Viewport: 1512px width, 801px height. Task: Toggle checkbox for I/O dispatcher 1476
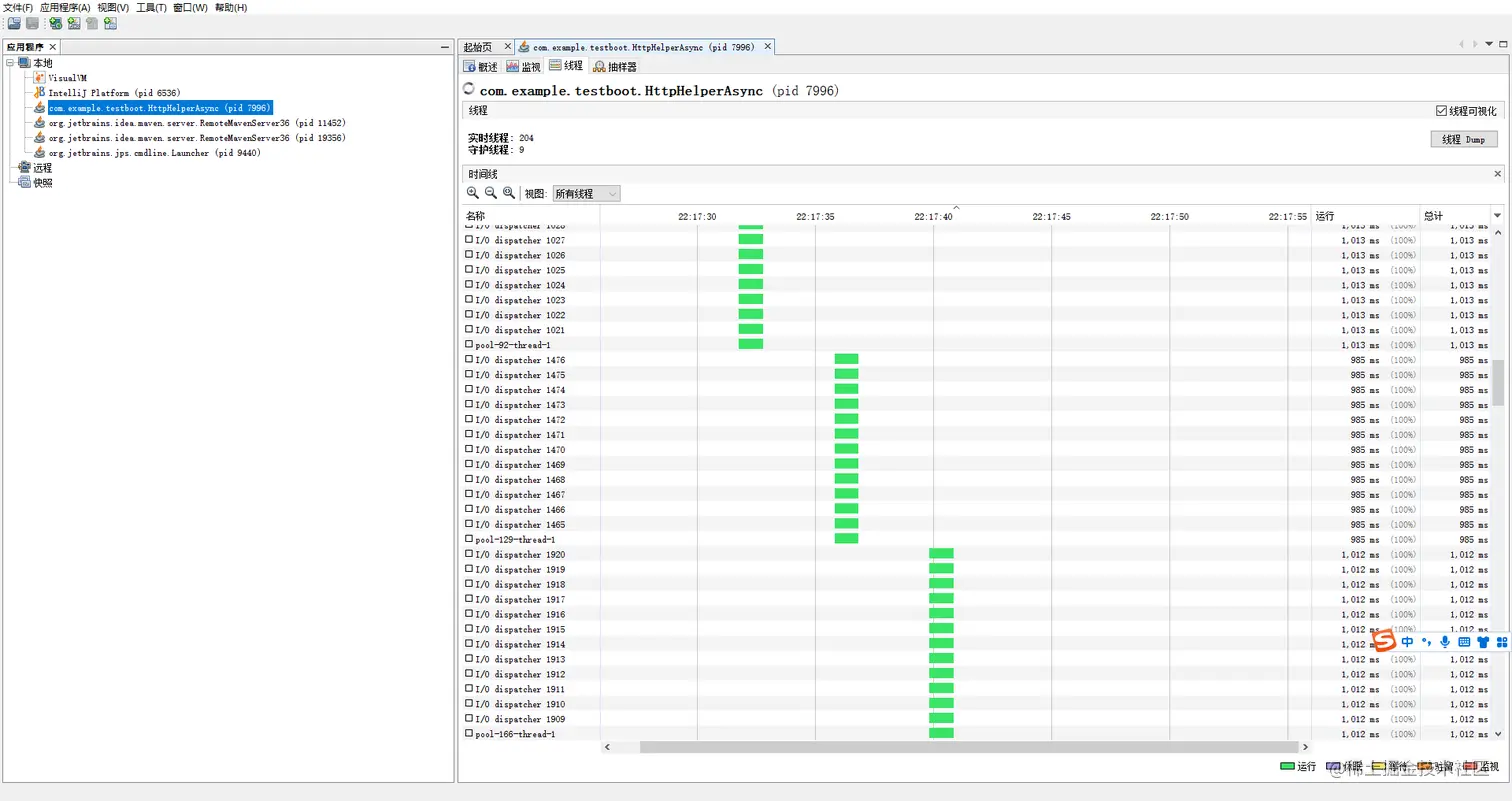coord(469,360)
